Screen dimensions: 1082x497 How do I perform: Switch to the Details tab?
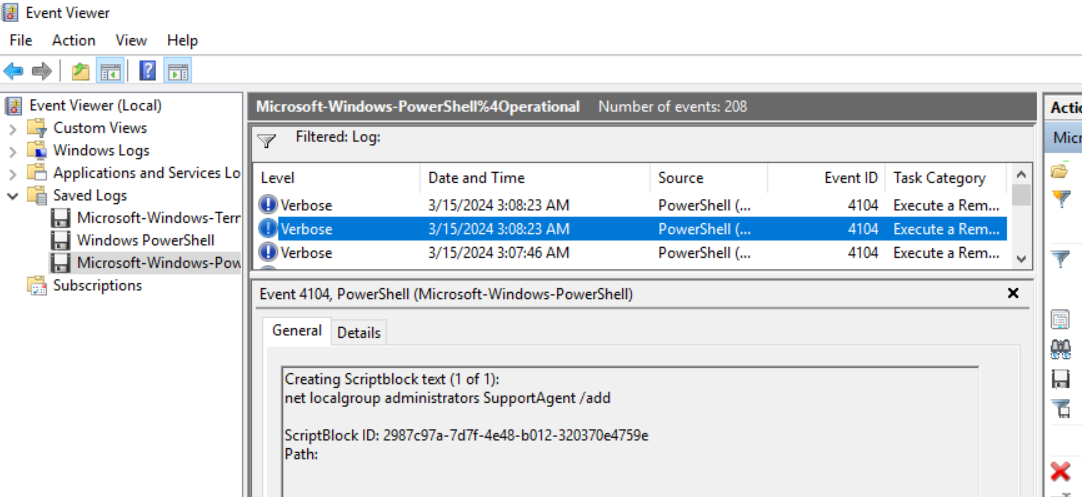pos(359,332)
